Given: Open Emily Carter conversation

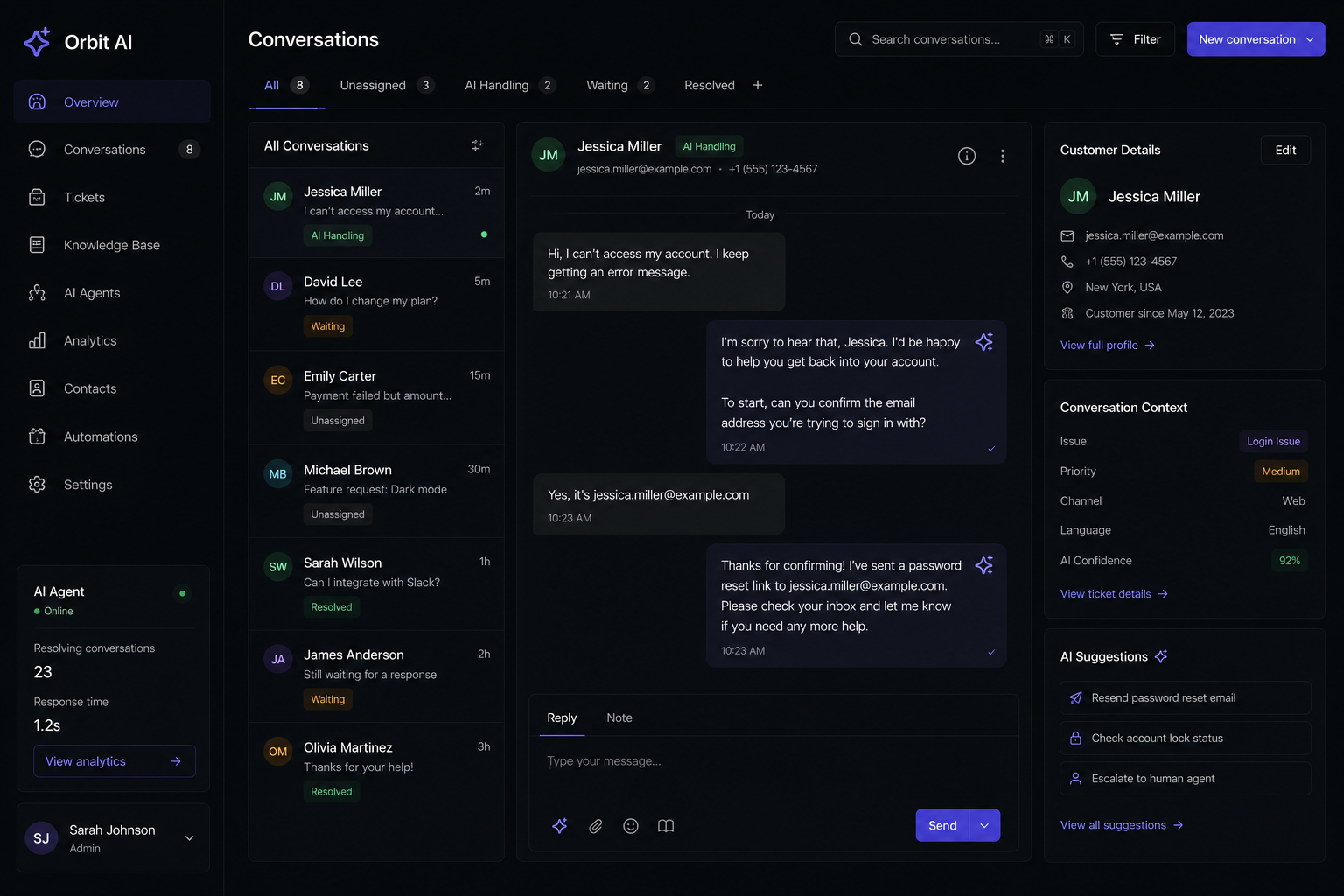Looking at the screenshot, I should (376, 398).
